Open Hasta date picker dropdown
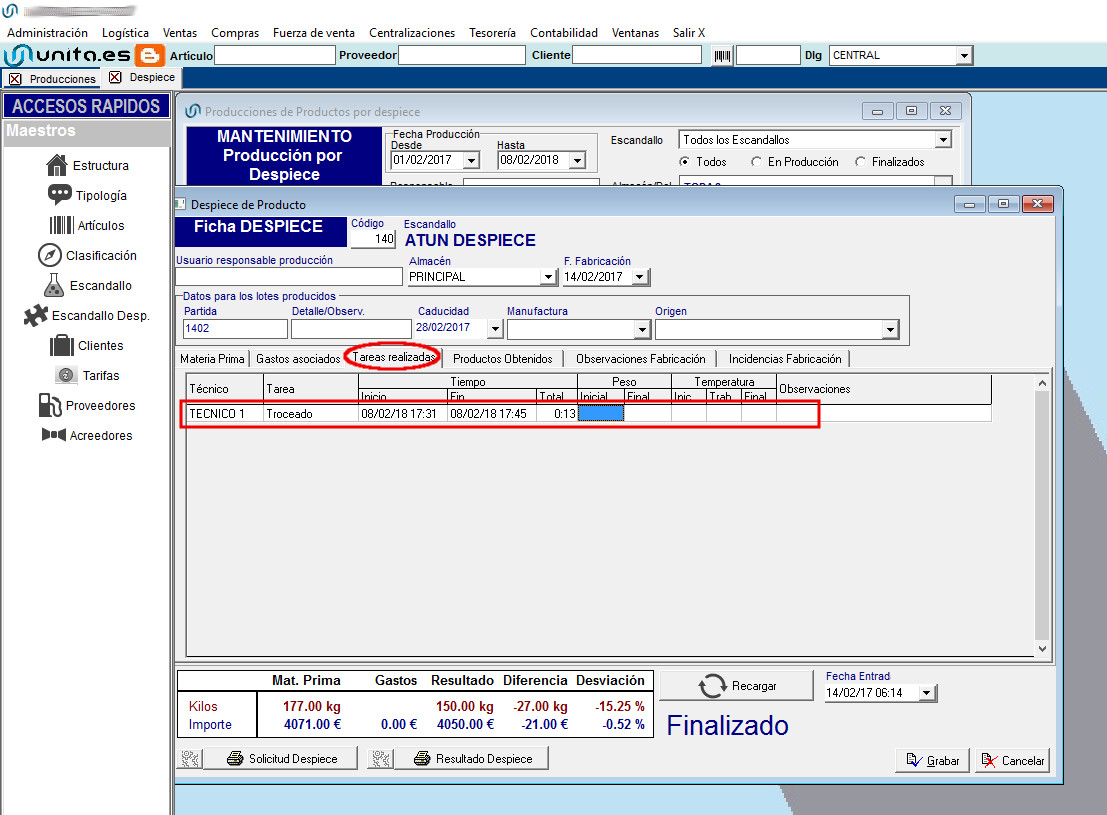1107x815 pixels. (578, 160)
